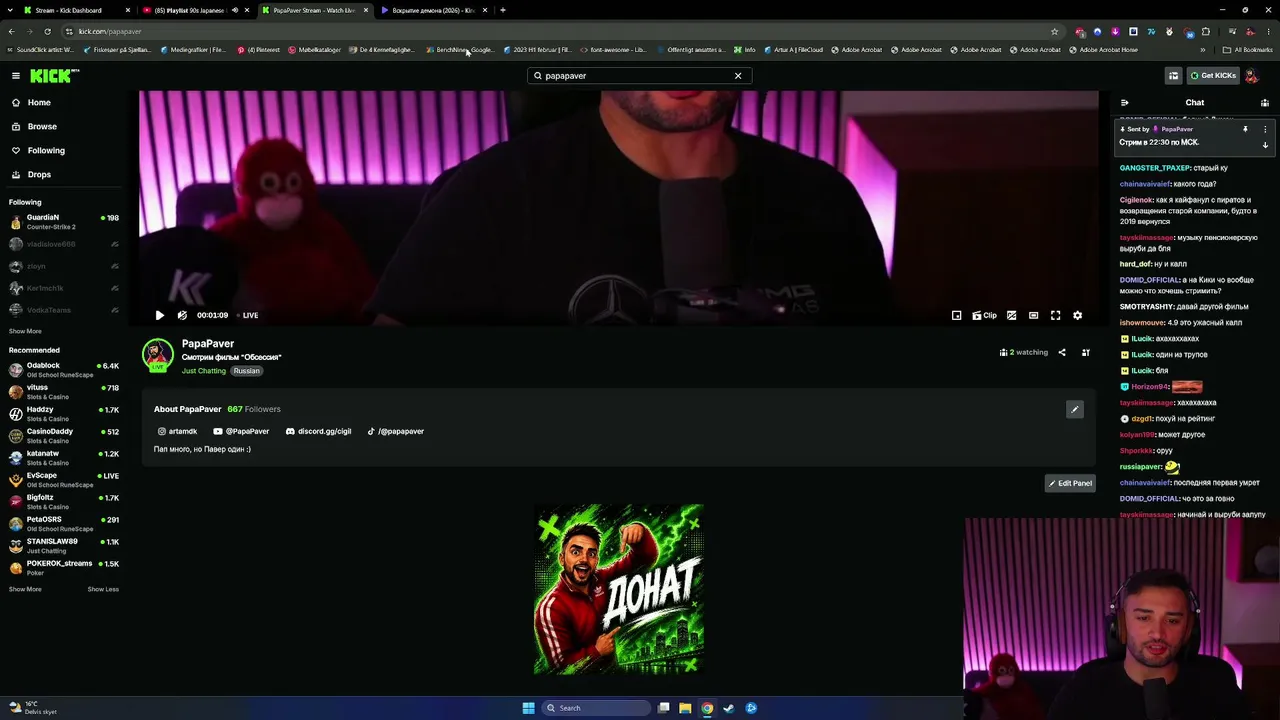Play the PapaPaver stream video
Image resolution: width=1280 pixels, height=720 pixels.
(x=160, y=315)
